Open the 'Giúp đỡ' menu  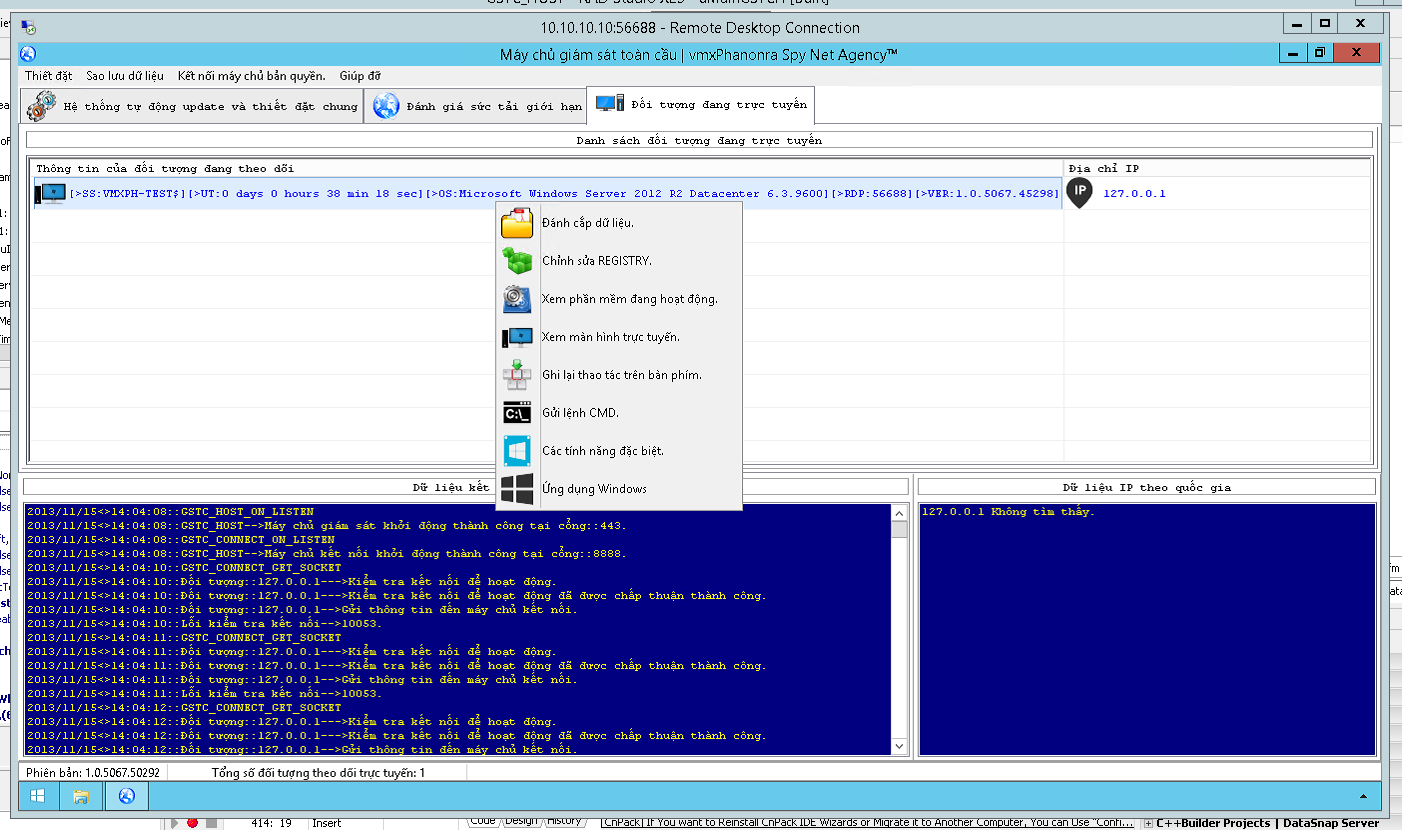click(360, 76)
